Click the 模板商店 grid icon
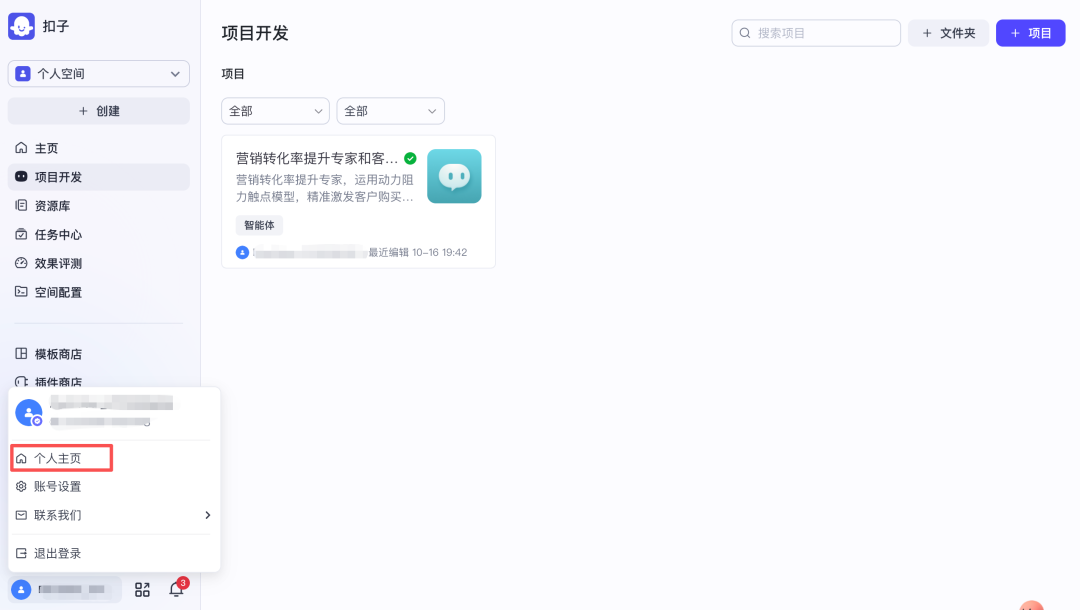Viewport: 1080px width, 610px height. pyautogui.click(x=21, y=353)
